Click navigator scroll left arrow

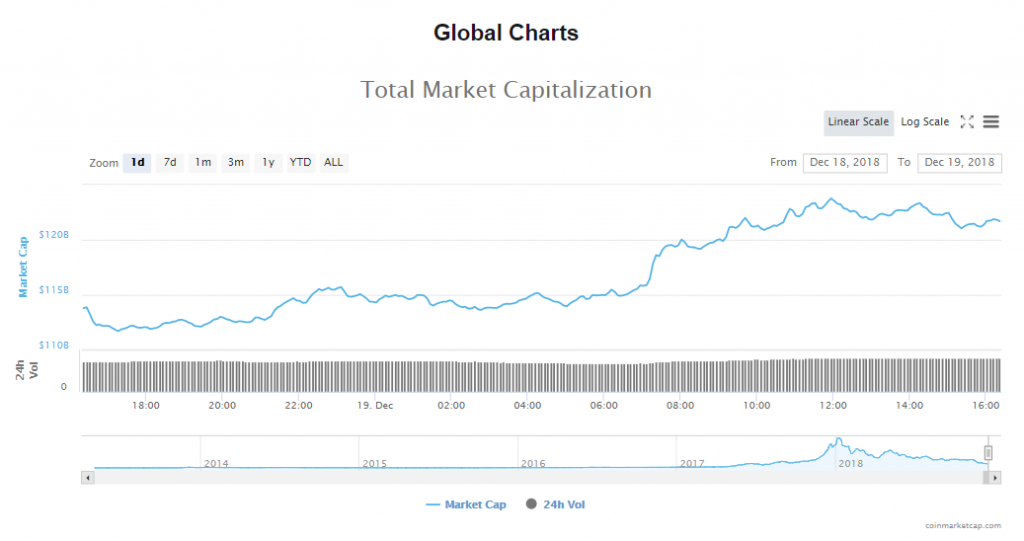tap(88, 478)
